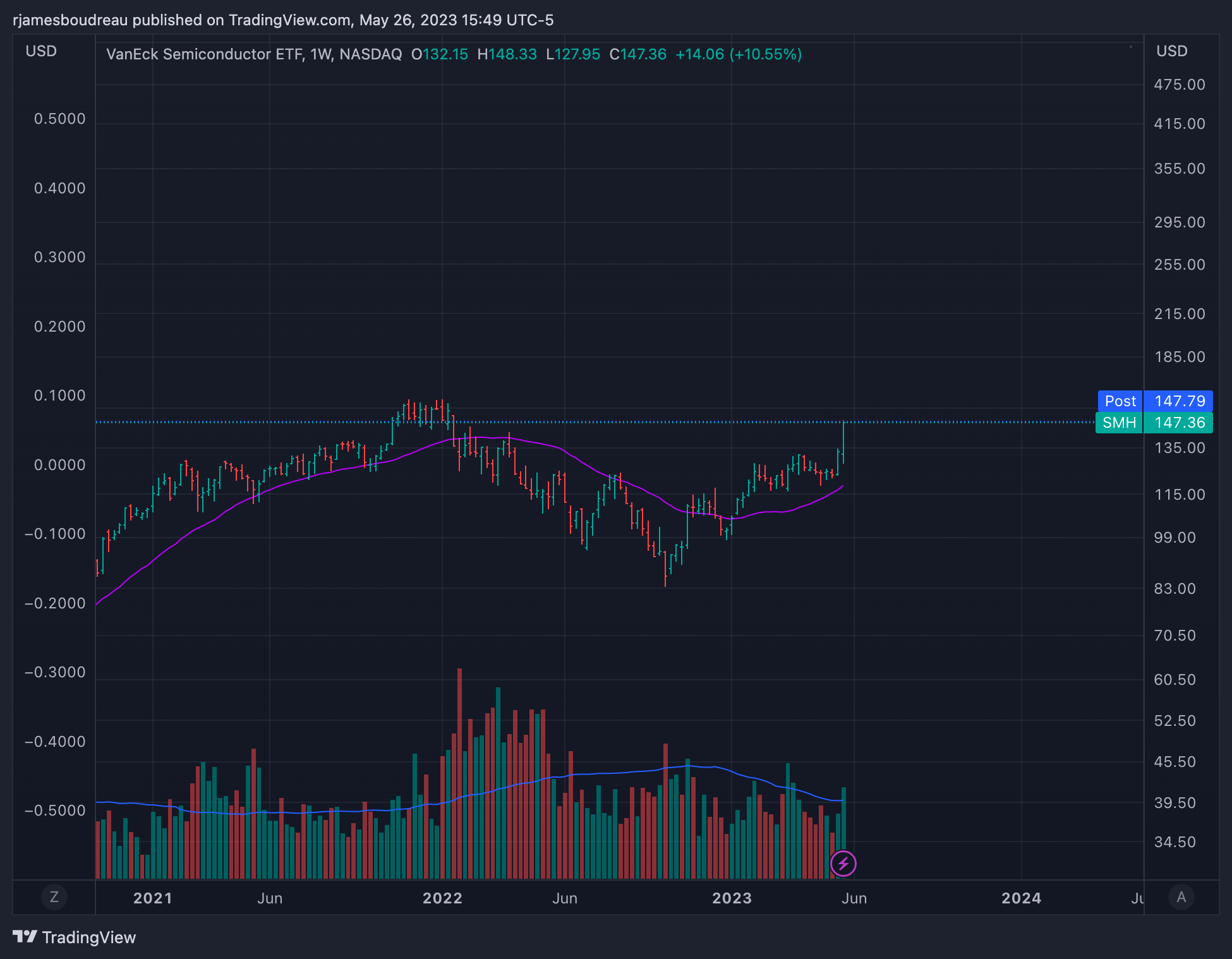Click the VanEck Semiconductor ETF title

click(x=204, y=54)
